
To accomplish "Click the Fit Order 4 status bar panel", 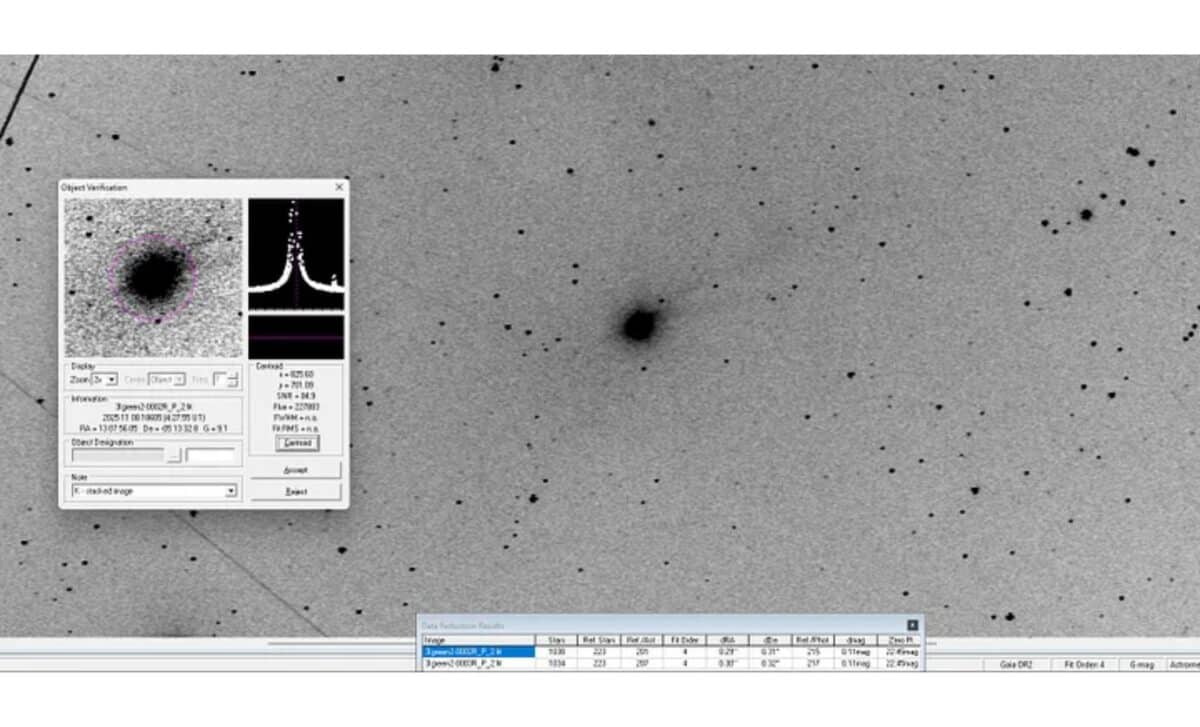I will (x=1084, y=663).
